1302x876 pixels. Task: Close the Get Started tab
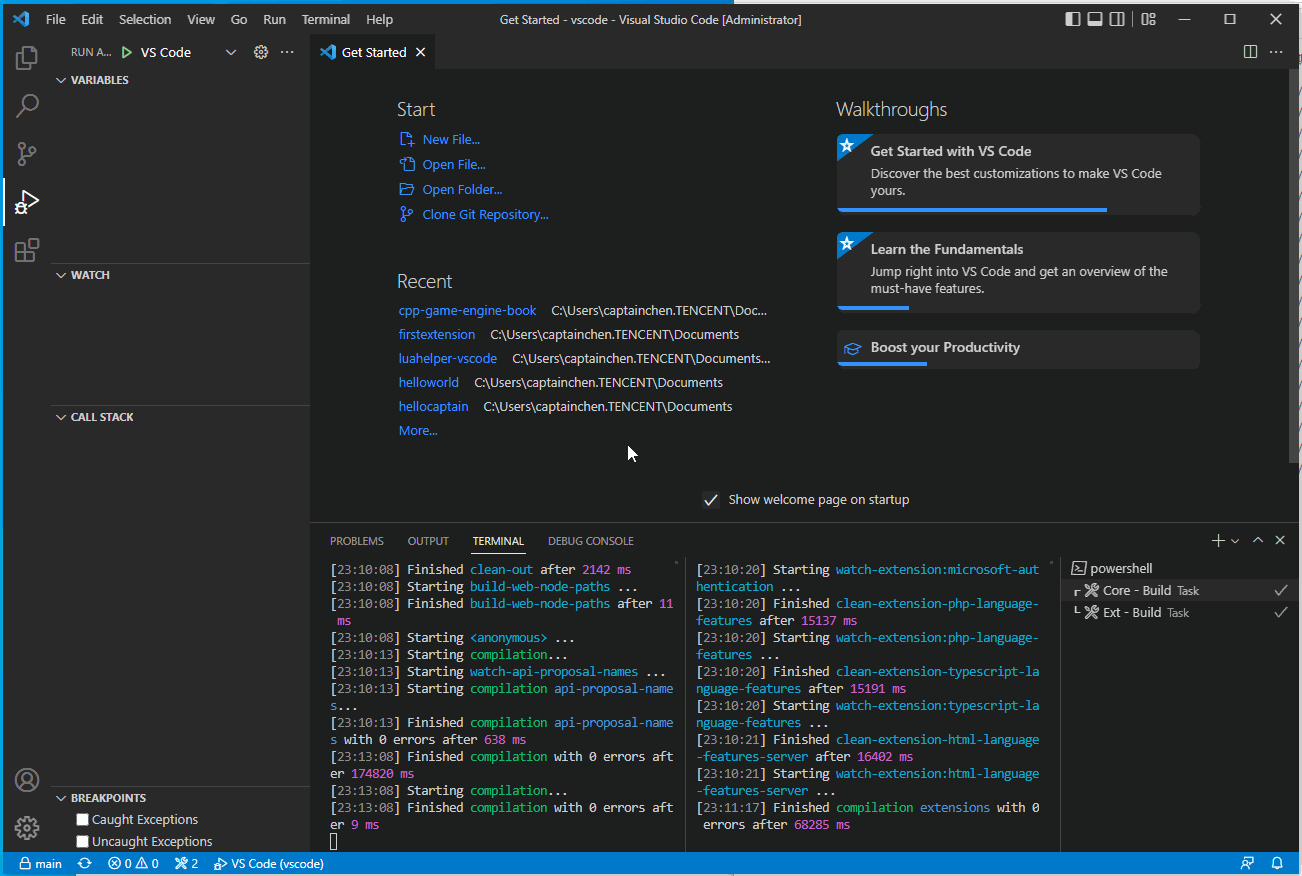(x=421, y=52)
